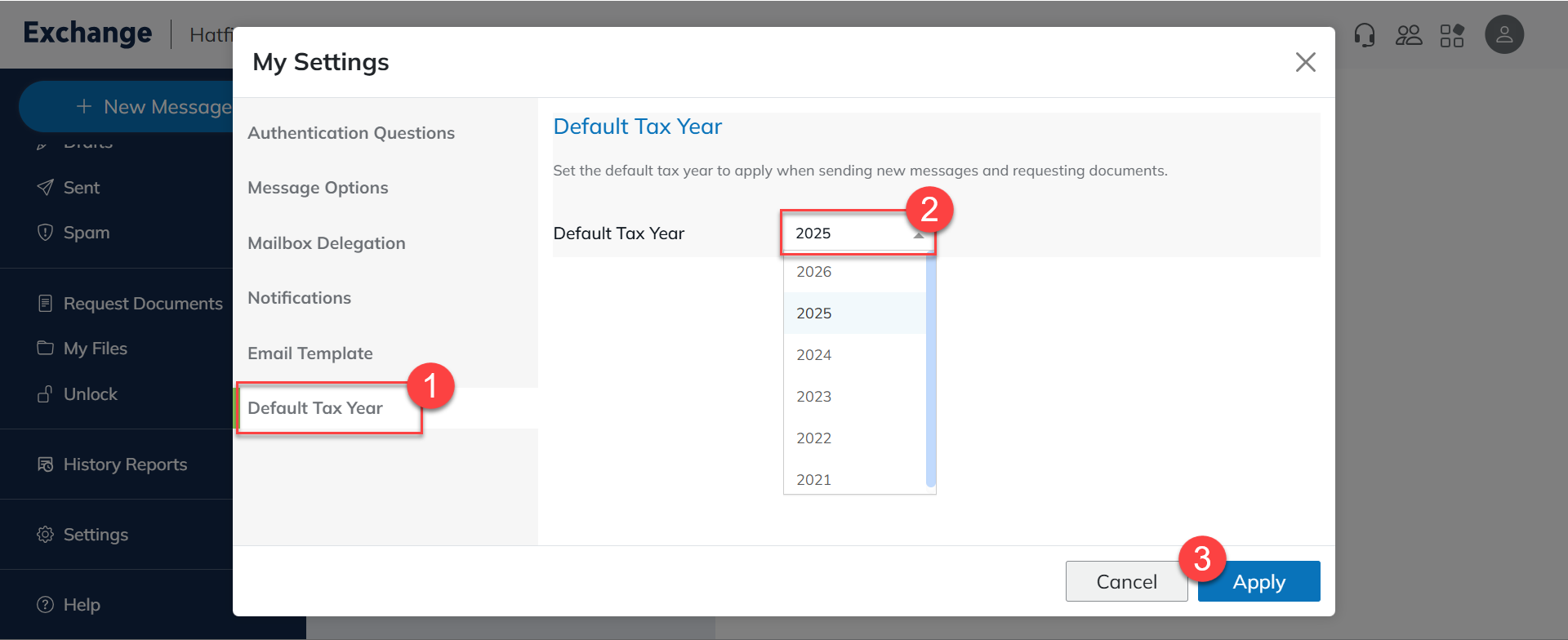This screenshot has width=1568, height=640.
Task: Open Message Options settings tab
Action: pyautogui.click(x=385, y=188)
